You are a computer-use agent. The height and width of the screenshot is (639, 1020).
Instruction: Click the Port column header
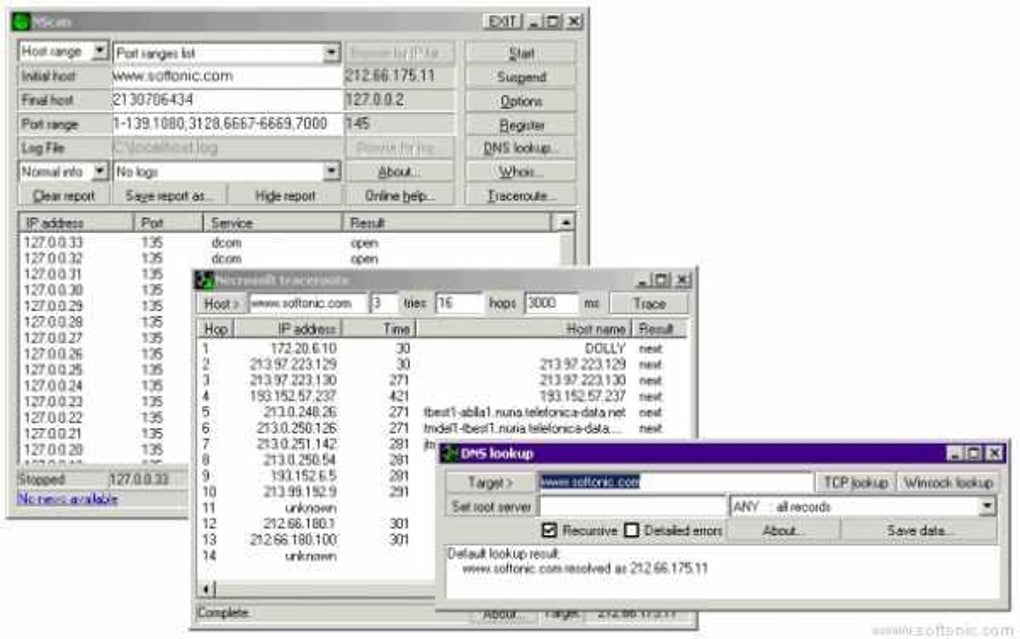tap(168, 223)
